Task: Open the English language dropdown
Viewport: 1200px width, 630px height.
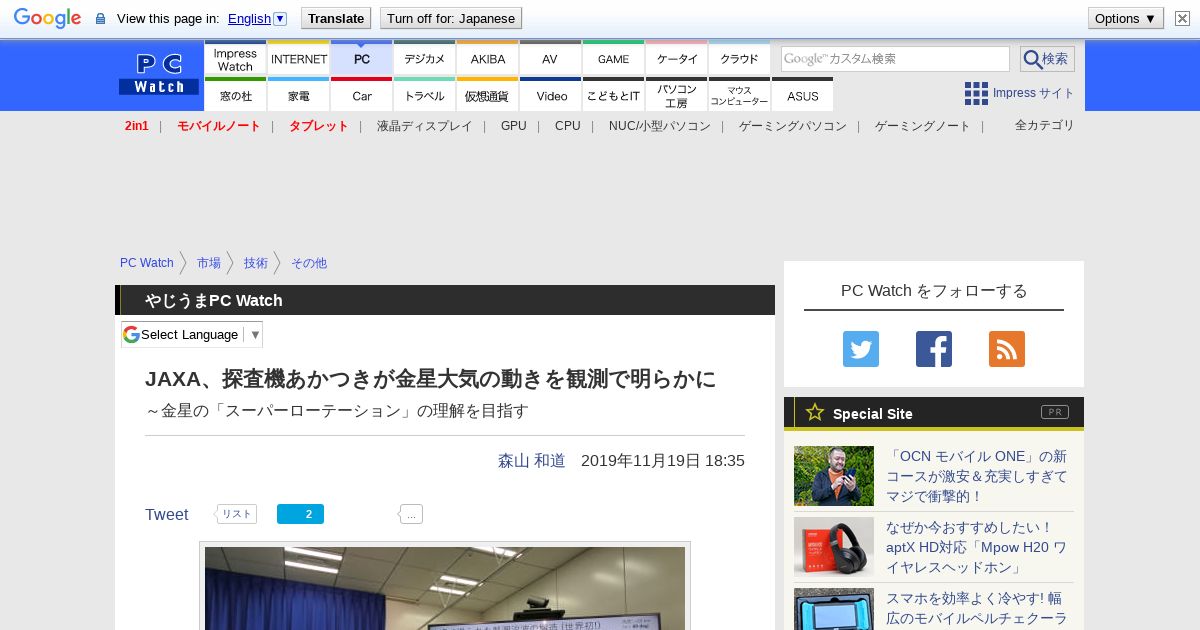Action: click(257, 18)
